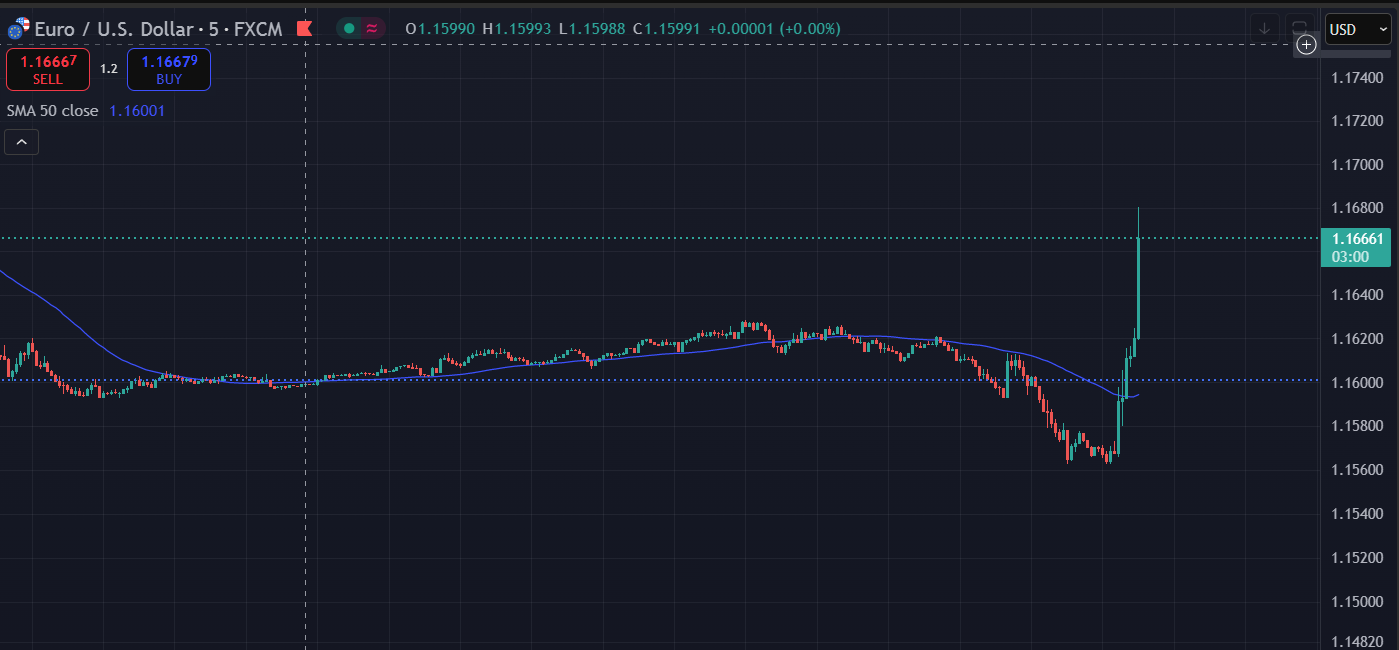
Task: Click the Euro/USD flag symbol icon
Action: (x=18, y=30)
